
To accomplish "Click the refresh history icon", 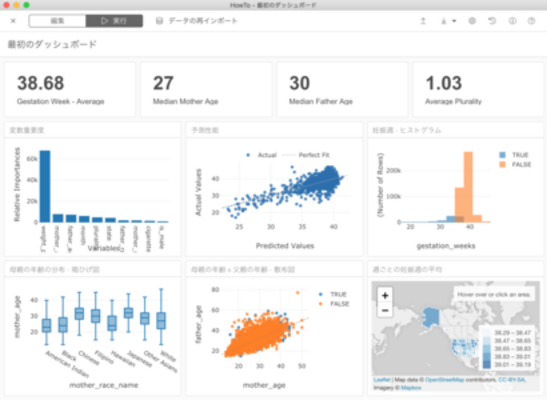I will (x=492, y=21).
